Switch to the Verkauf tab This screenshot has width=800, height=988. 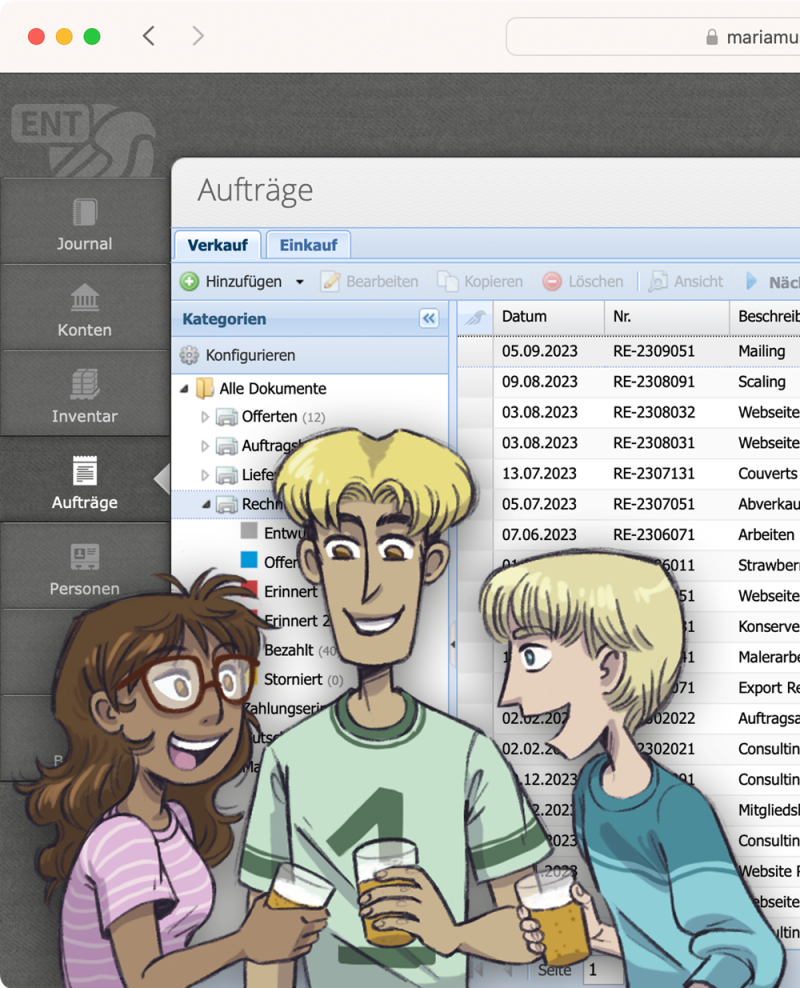pyautogui.click(x=218, y=245)
